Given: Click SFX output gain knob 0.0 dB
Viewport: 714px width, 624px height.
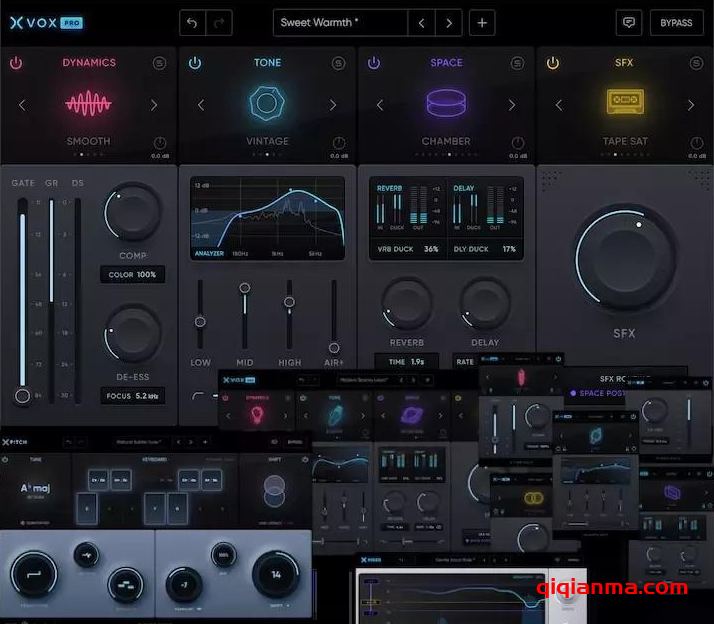Looking at the screenshot, I should tap(697, 143).
